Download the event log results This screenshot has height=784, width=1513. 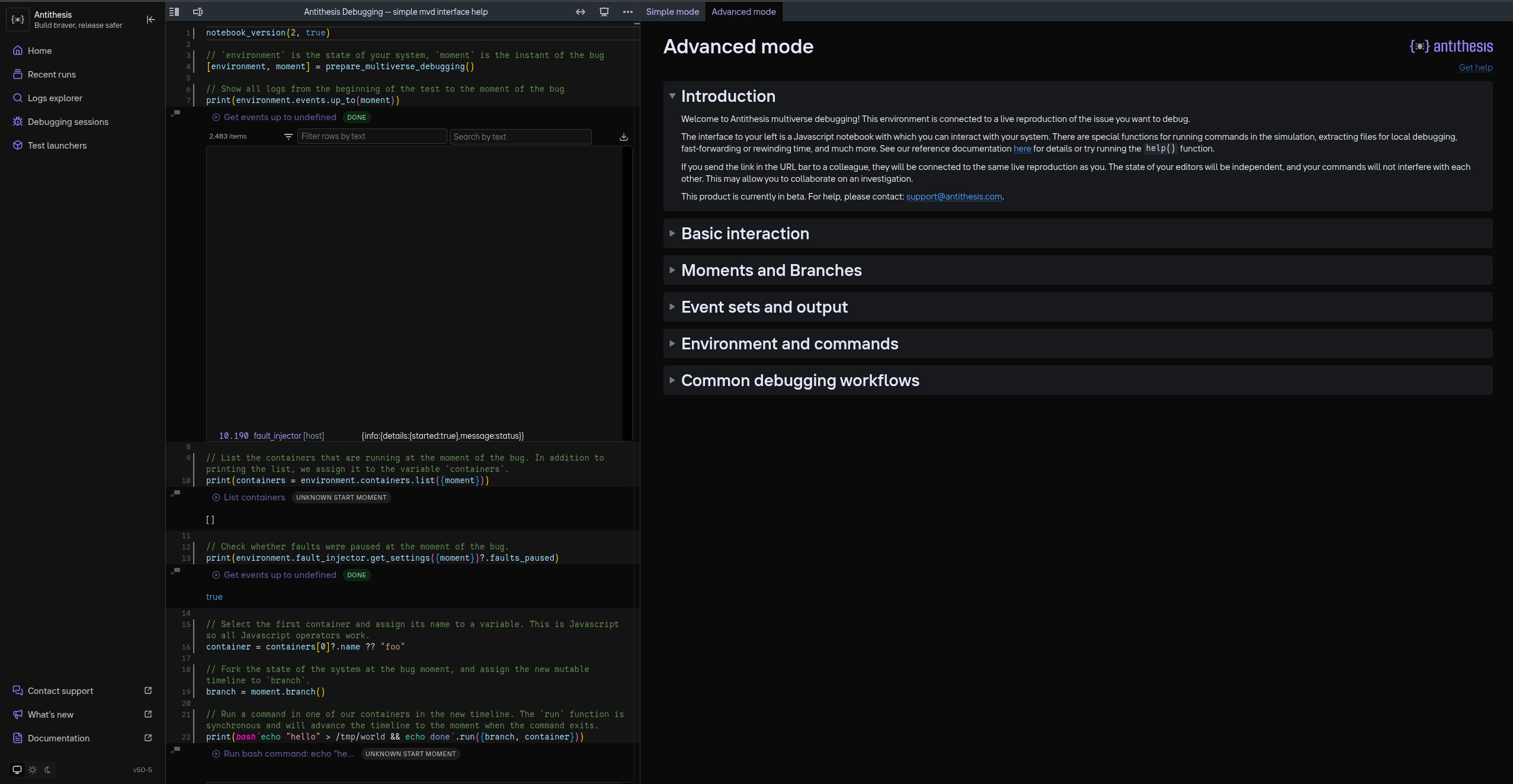(x=624, y=137)
